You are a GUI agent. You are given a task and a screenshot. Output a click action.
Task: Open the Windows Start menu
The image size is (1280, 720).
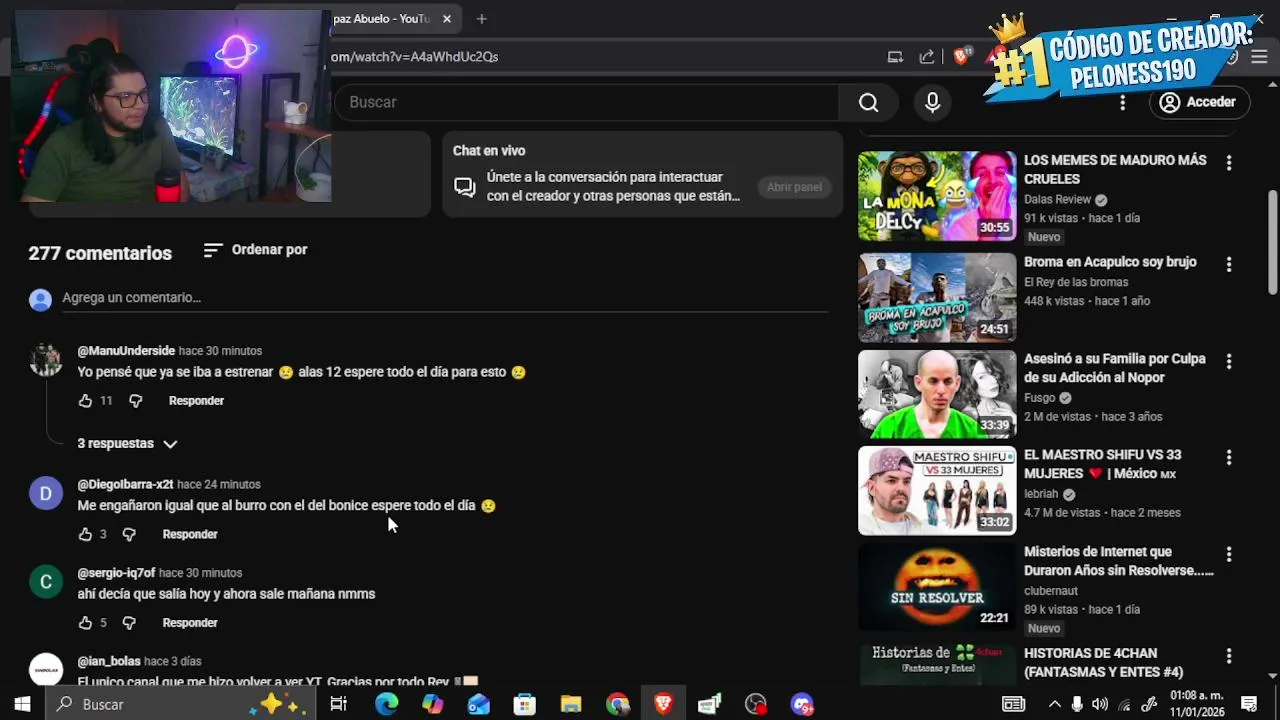[22, 704]
